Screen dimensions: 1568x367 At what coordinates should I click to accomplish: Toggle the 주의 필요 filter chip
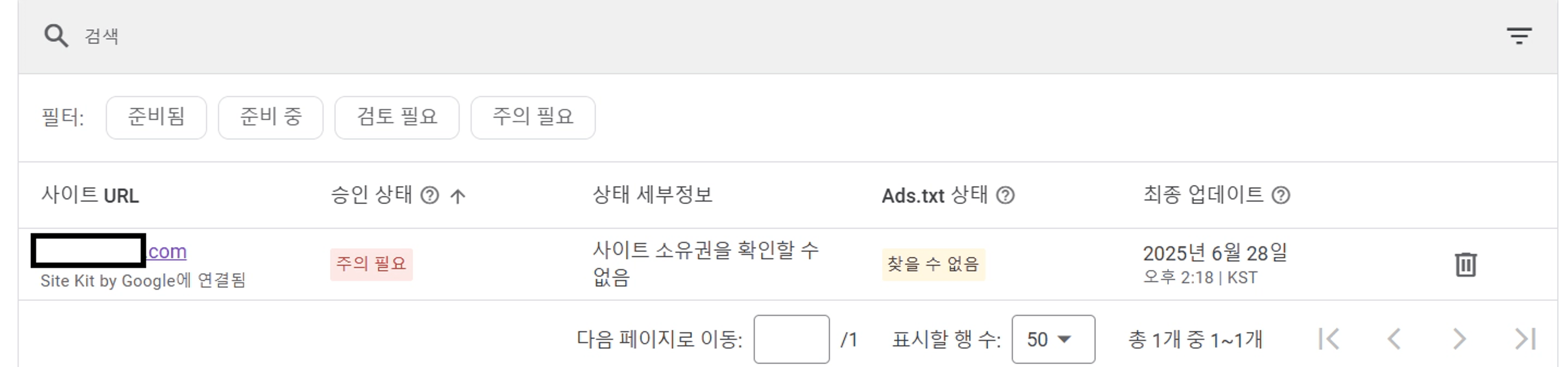pyautogui.click(x=533, y=118)
